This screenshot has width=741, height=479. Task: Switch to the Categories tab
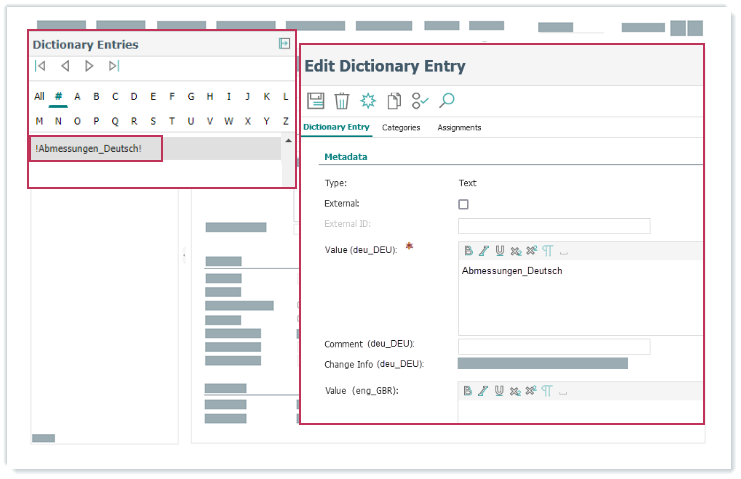pos(401,128)
